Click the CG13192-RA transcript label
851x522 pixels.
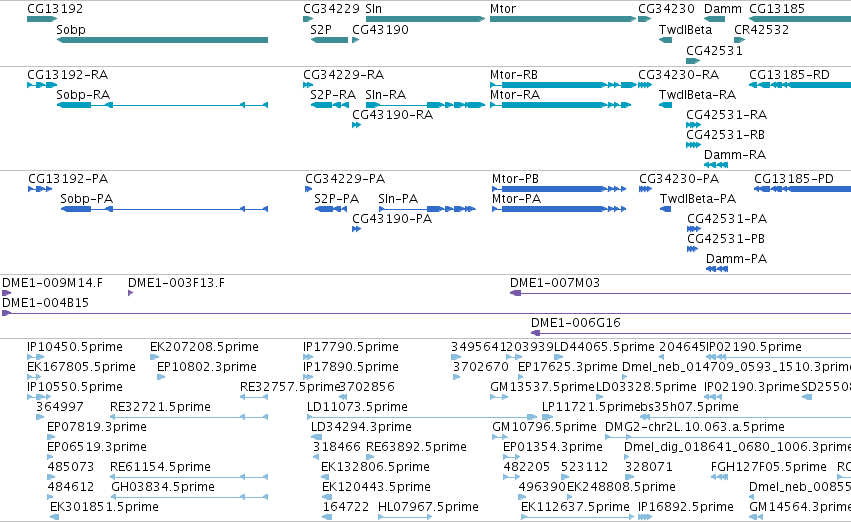click(67, 74)
